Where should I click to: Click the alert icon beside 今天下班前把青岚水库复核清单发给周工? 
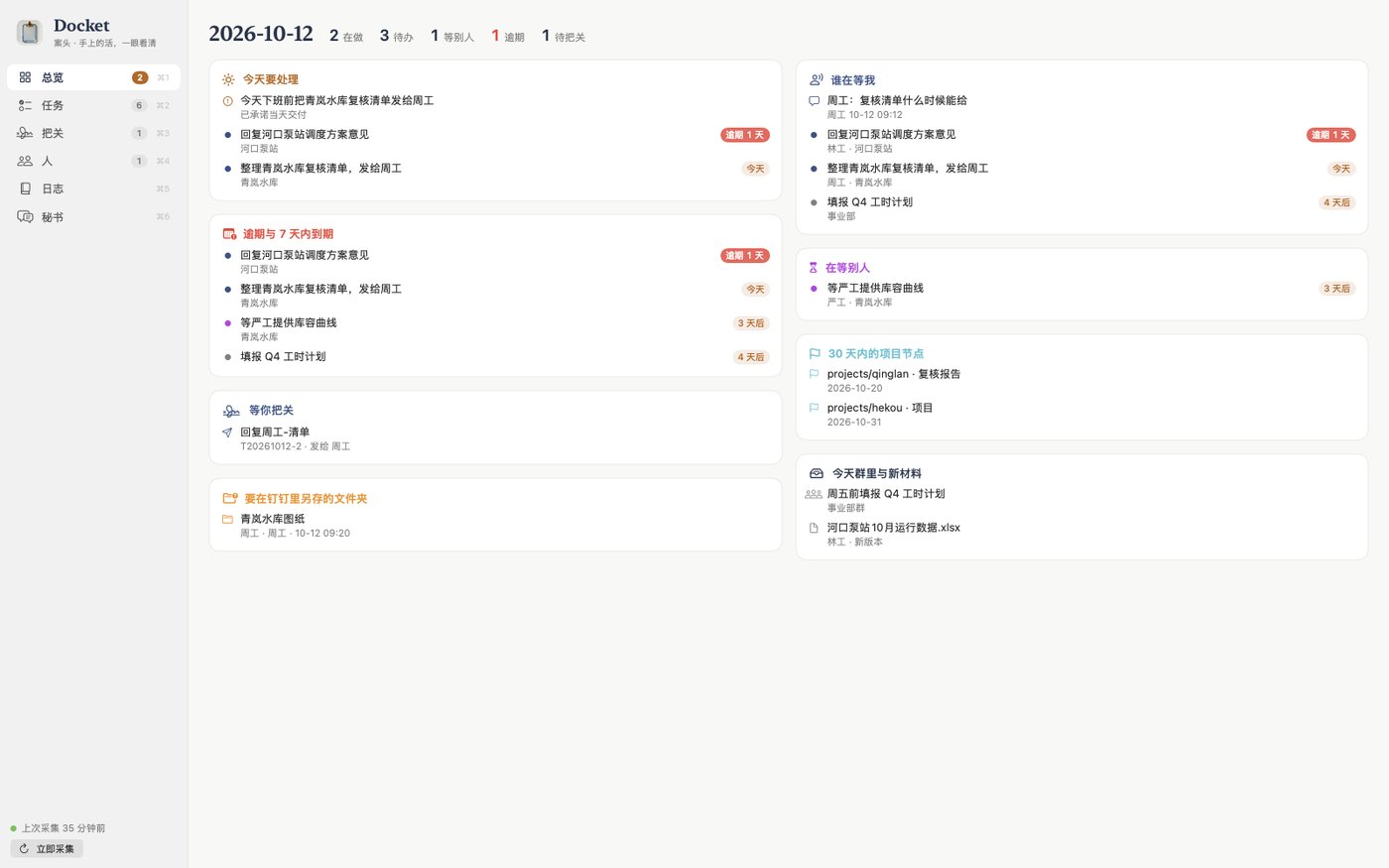228,101
